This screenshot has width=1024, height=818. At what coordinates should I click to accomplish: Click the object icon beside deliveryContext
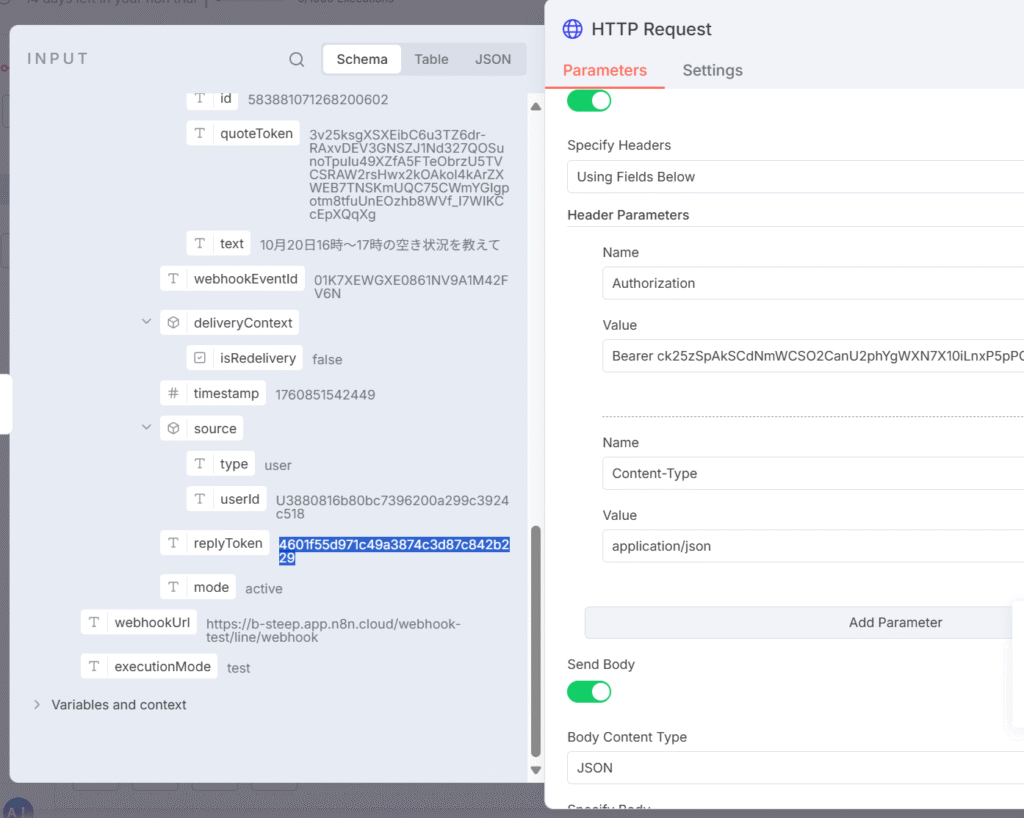pos(174,323)
